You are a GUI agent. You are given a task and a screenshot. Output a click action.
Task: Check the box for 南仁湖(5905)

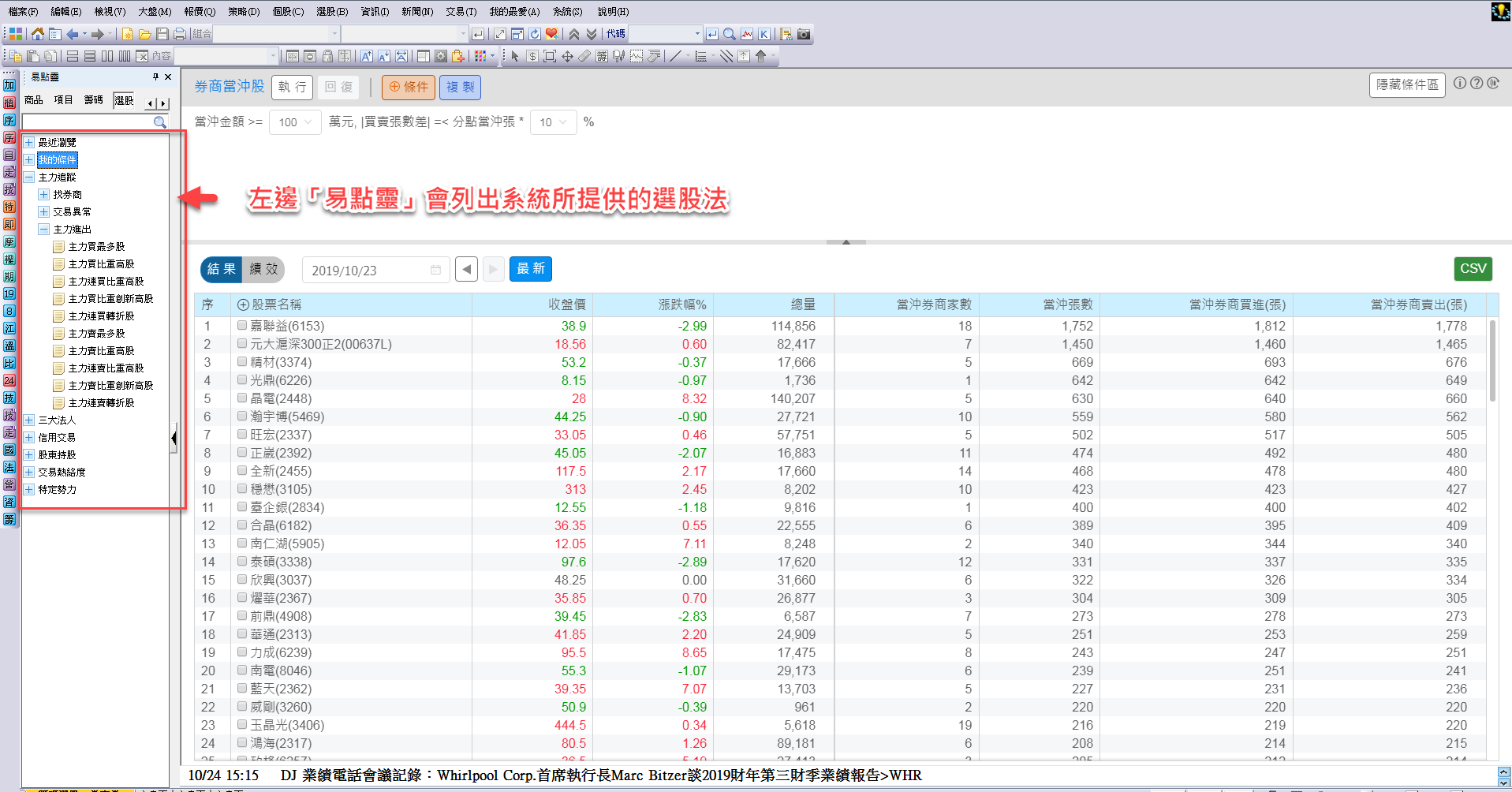[x=242, y=543]
